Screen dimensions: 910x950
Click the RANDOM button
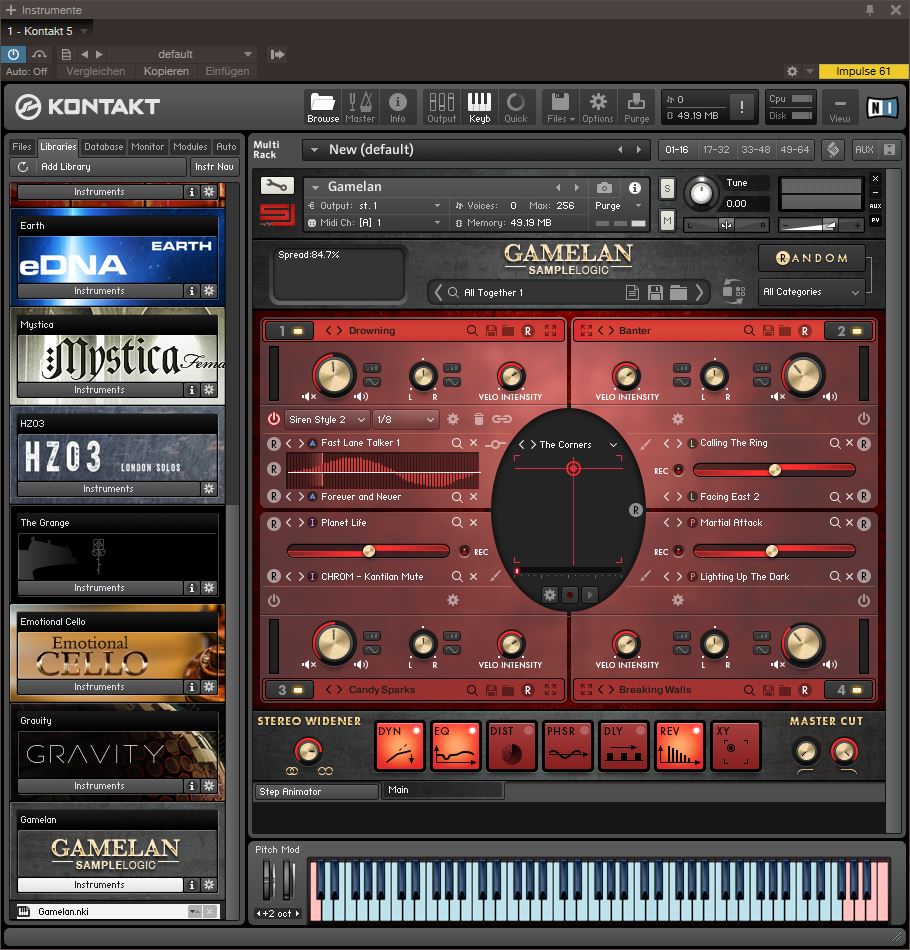point(812,258)
